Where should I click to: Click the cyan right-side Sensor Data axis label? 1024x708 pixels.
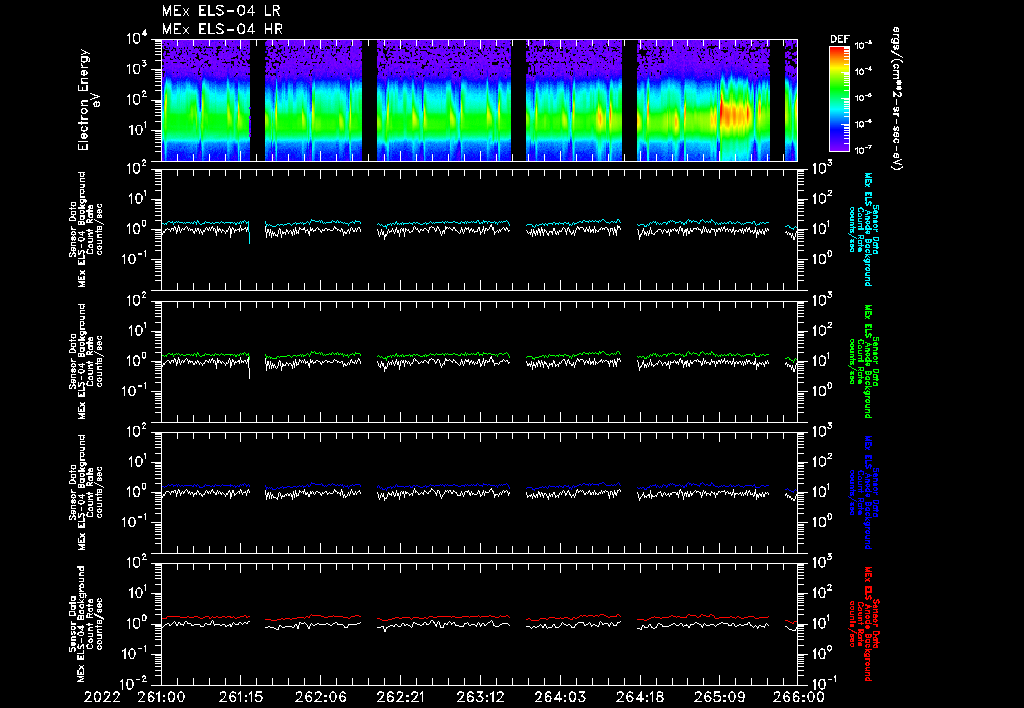coord(863,229)
